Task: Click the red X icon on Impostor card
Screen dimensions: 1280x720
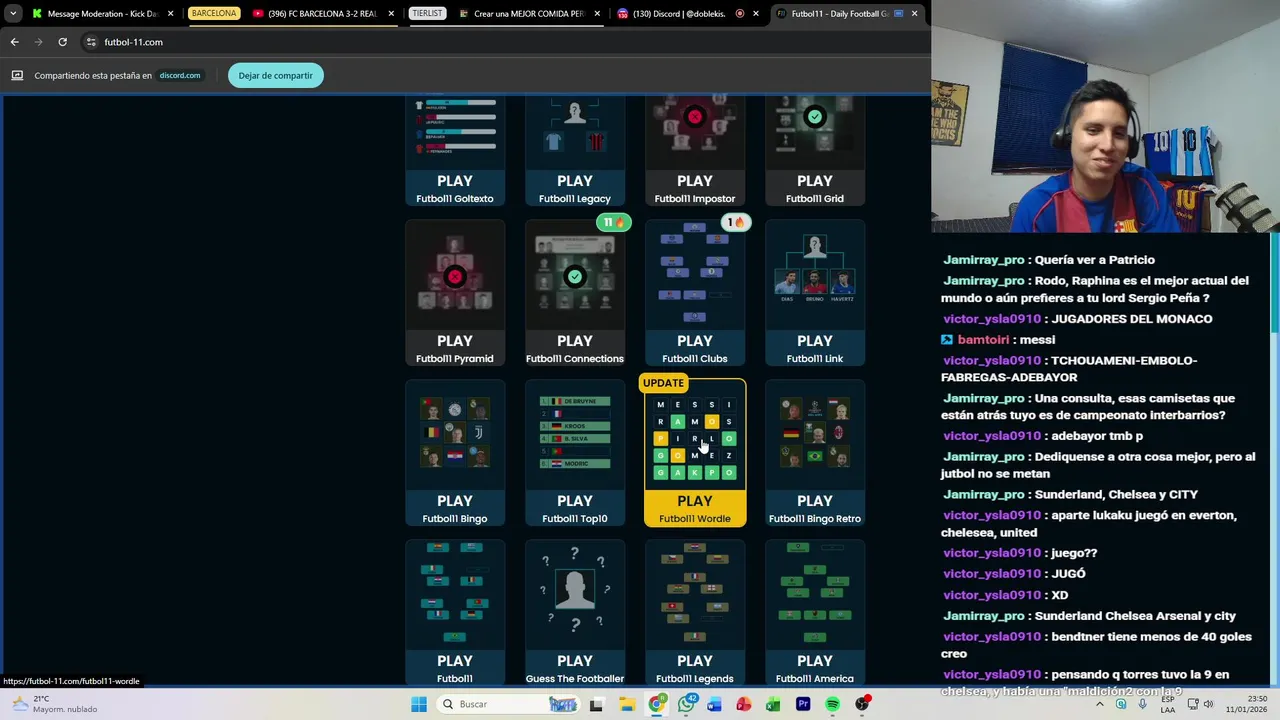Action: (x=695, y=117)
